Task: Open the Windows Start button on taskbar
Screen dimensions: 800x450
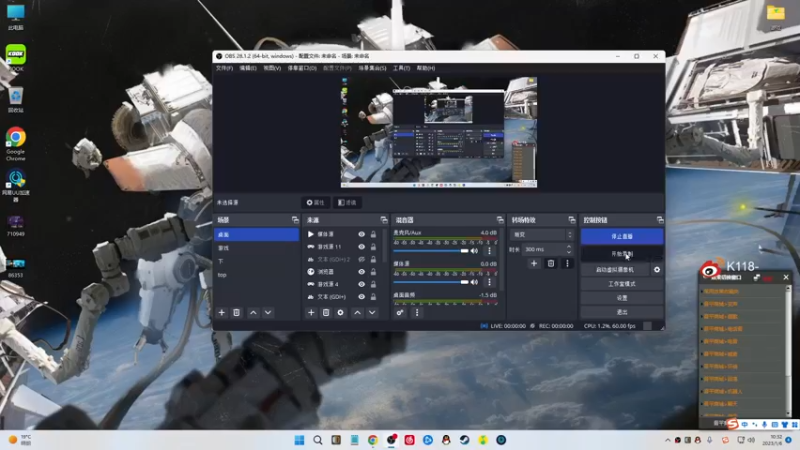Action: pos(299,440)
